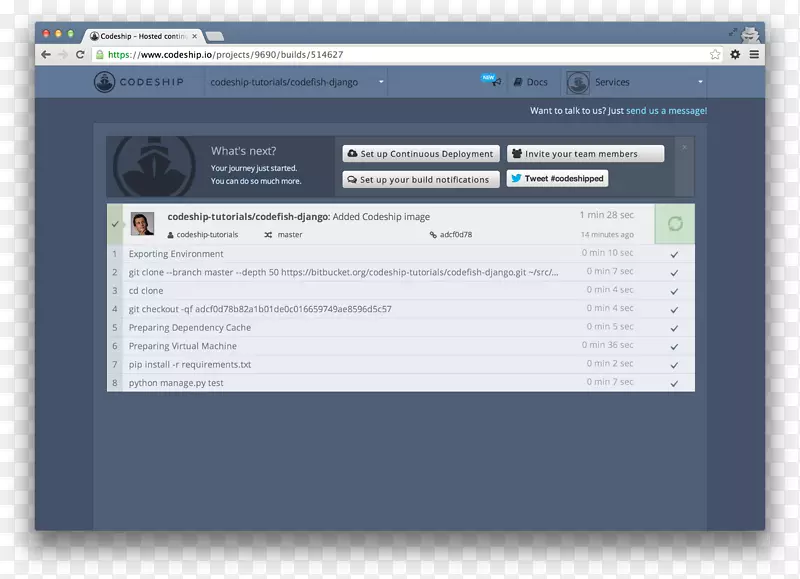Select the Codeship browser tab
800x579 pixels.
144,36
